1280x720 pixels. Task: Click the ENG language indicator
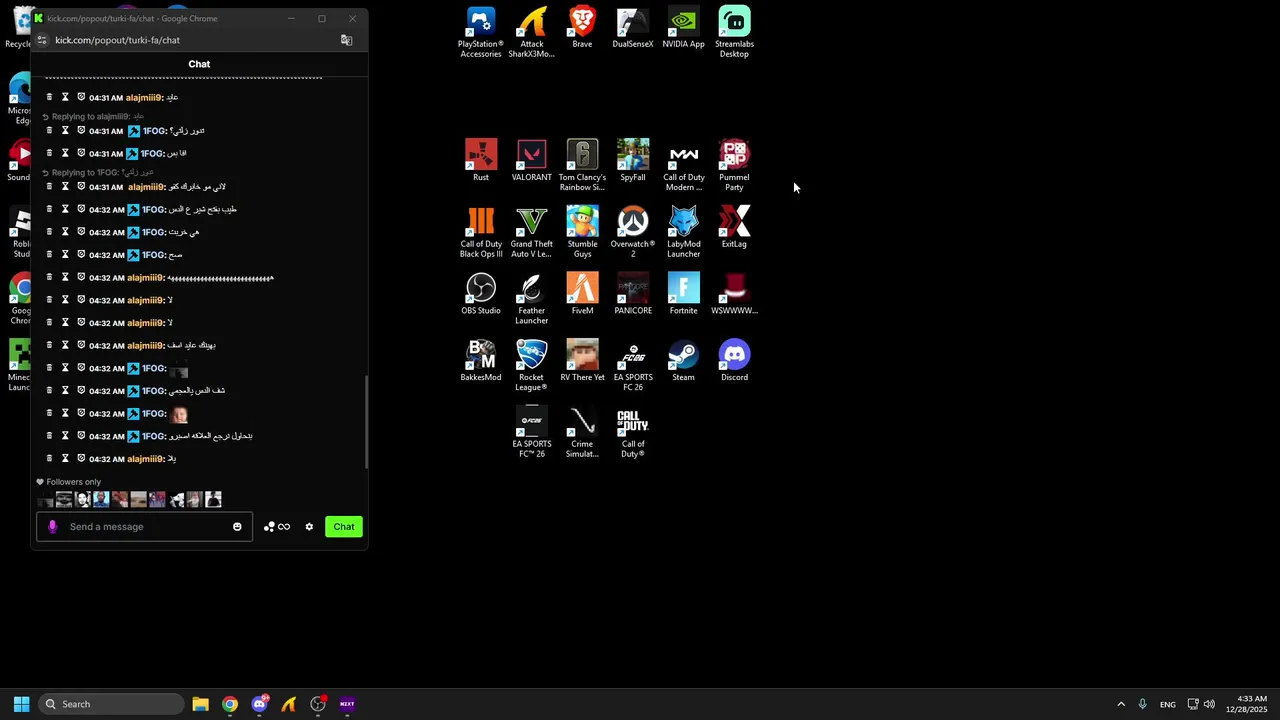[1167, 705]
